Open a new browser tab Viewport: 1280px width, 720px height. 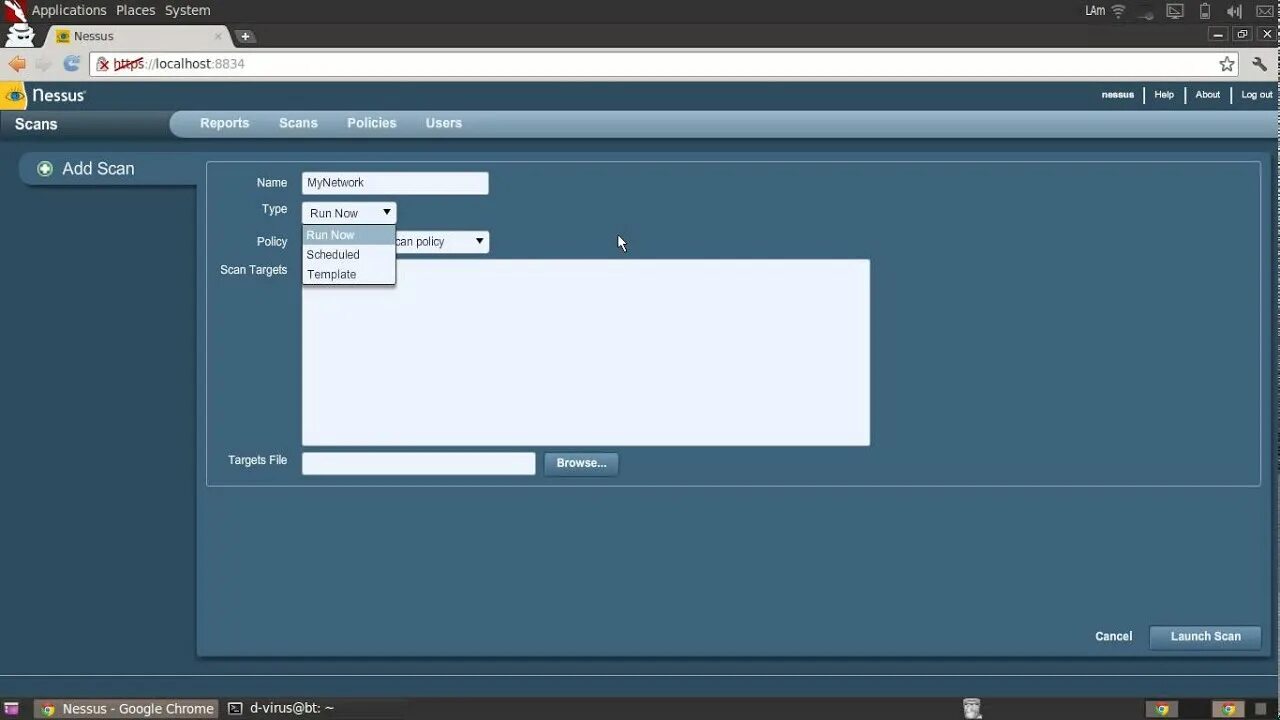(245, 36)
